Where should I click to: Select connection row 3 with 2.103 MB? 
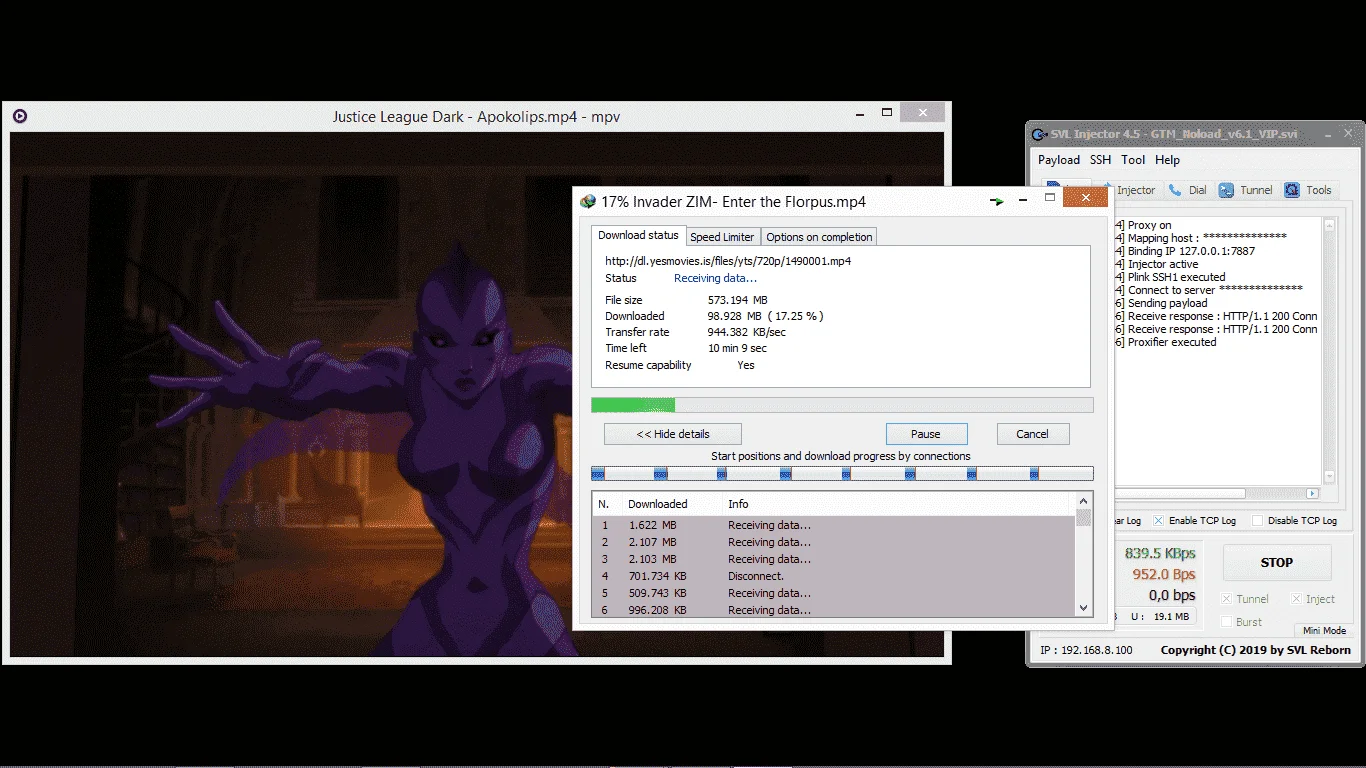[x=834, y=559]
